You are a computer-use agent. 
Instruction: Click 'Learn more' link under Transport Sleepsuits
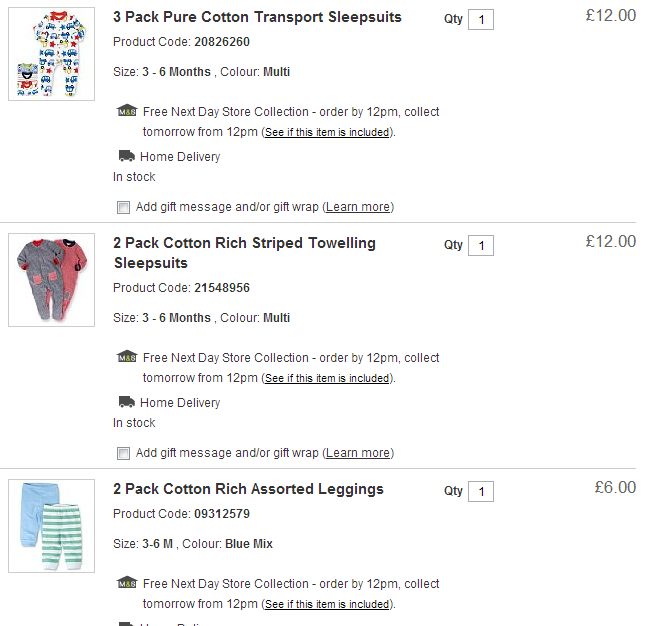point(358,207)
